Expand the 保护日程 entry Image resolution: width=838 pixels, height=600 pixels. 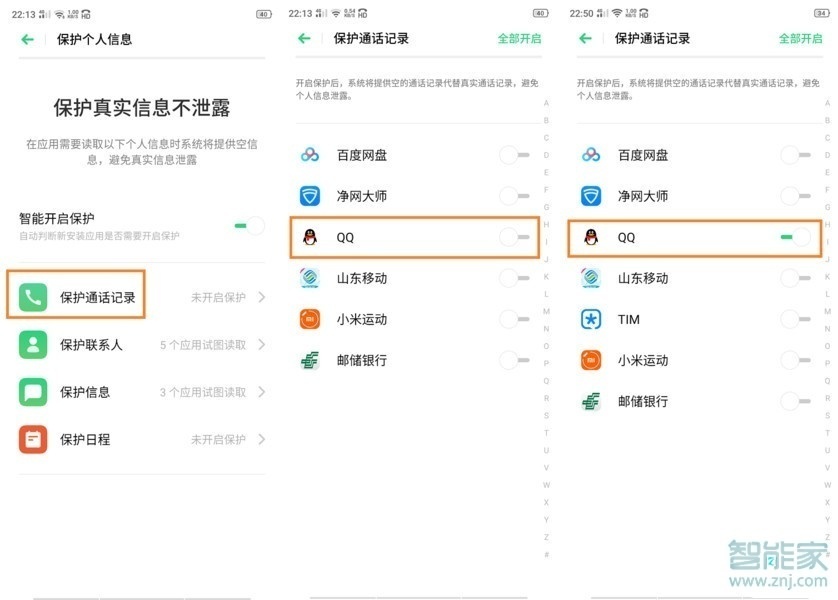(260, 440)
